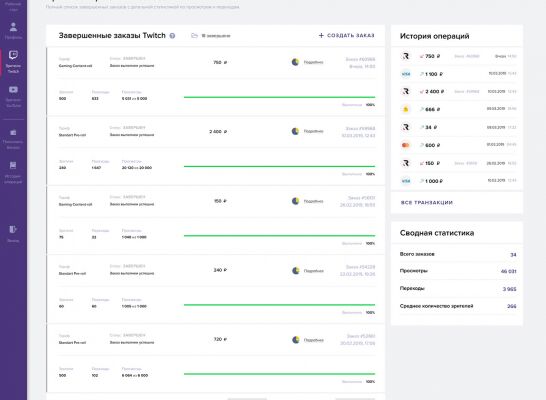Click Всего заказов value 34
Image resolution: width=546 pixels, height=400 pixels.
click(x=513, y=255)
